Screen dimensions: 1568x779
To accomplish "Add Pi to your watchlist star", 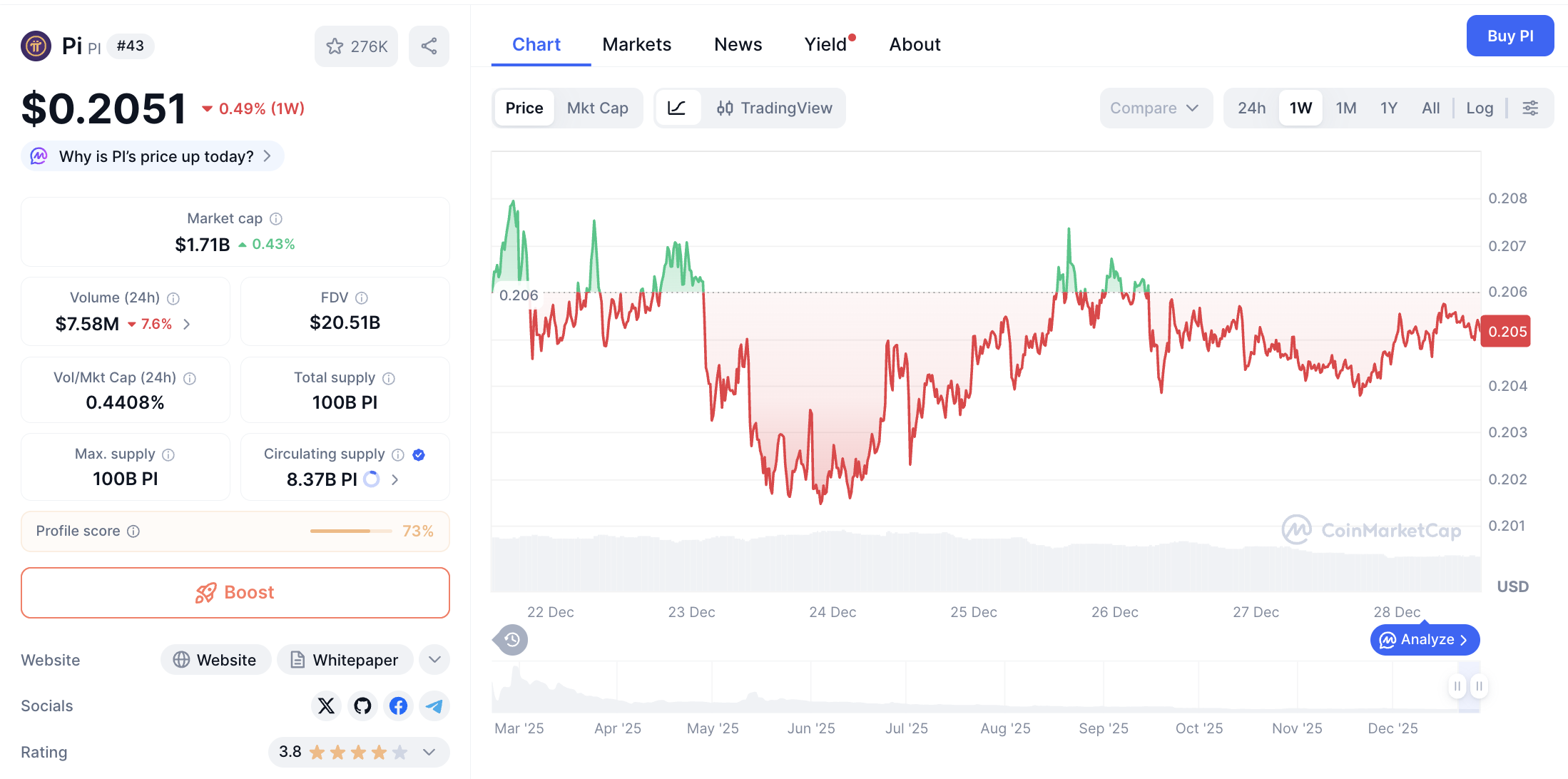I will [x=335, y=46].
